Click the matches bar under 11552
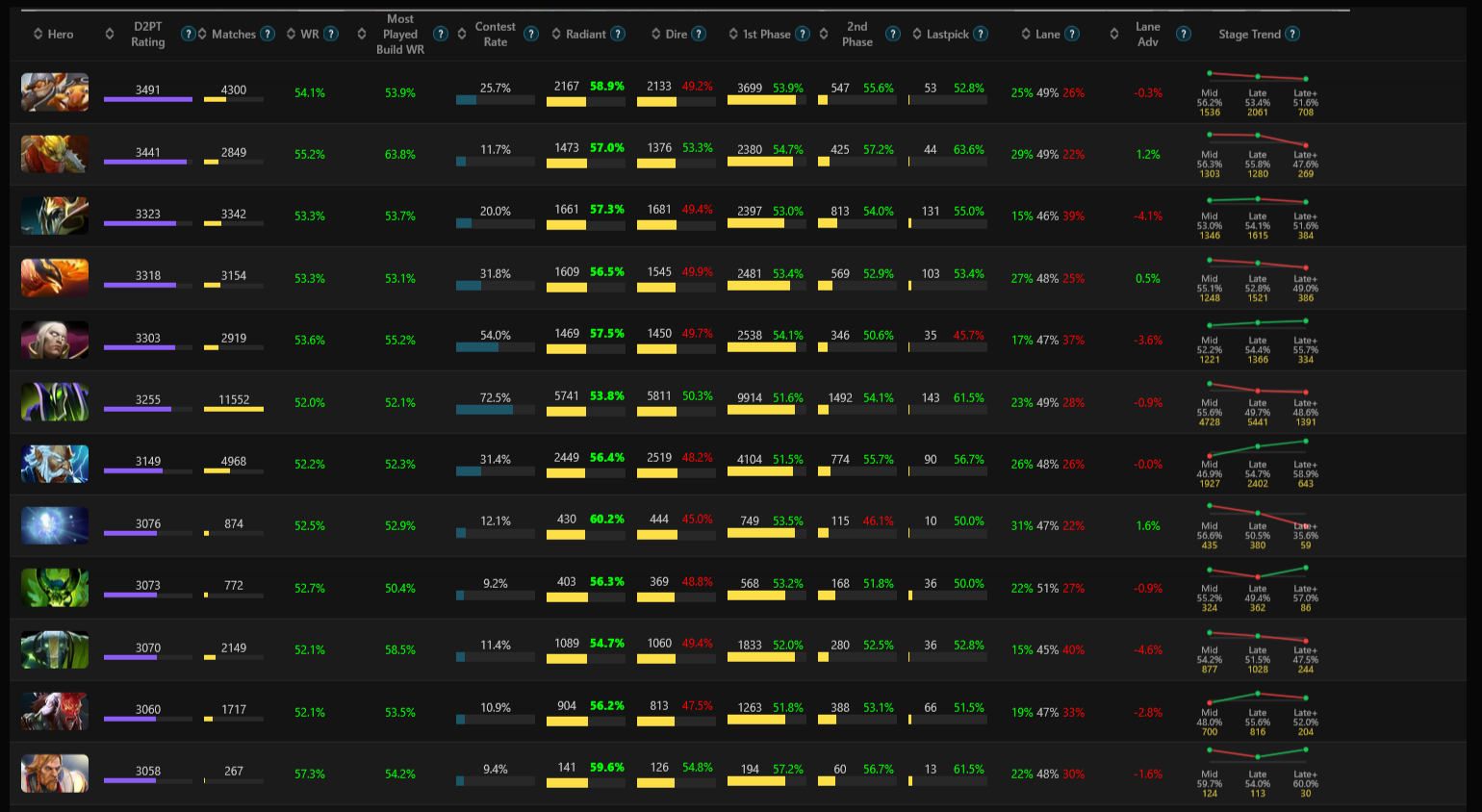The width and height of the screenshot is (1482, 812). tap(234, 410)
